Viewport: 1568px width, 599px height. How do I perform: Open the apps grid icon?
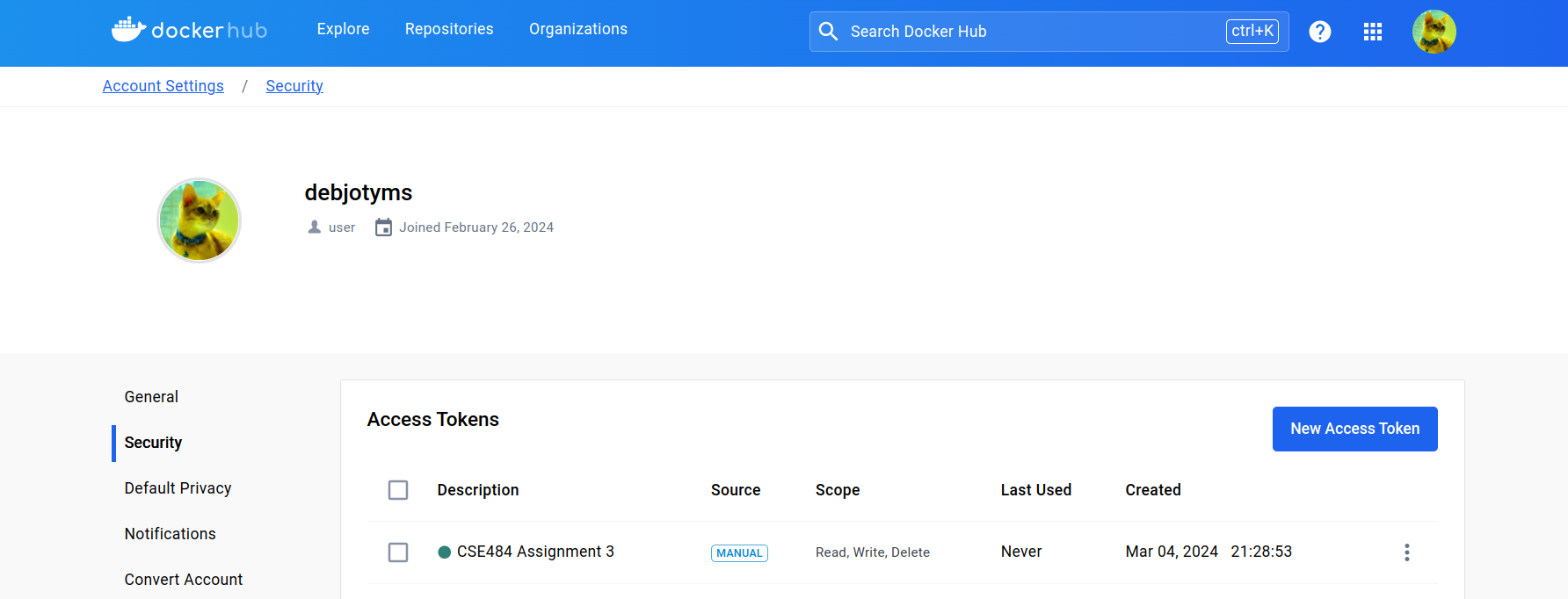[1373, 32]
